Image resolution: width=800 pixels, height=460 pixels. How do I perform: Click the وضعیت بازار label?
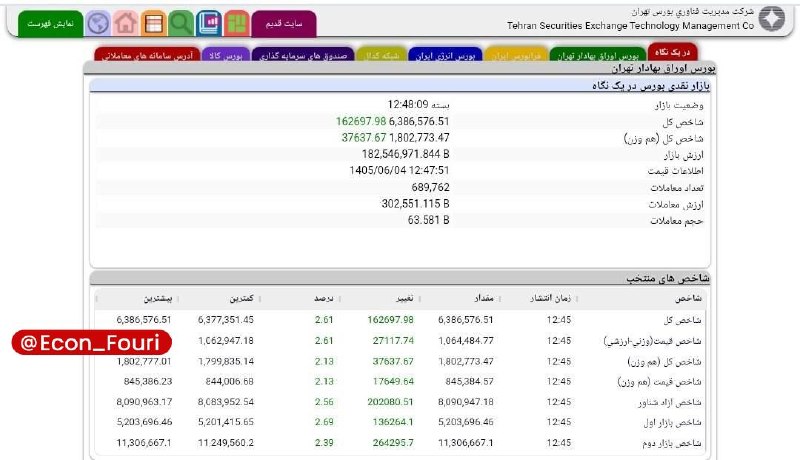(x=679, y=105)
